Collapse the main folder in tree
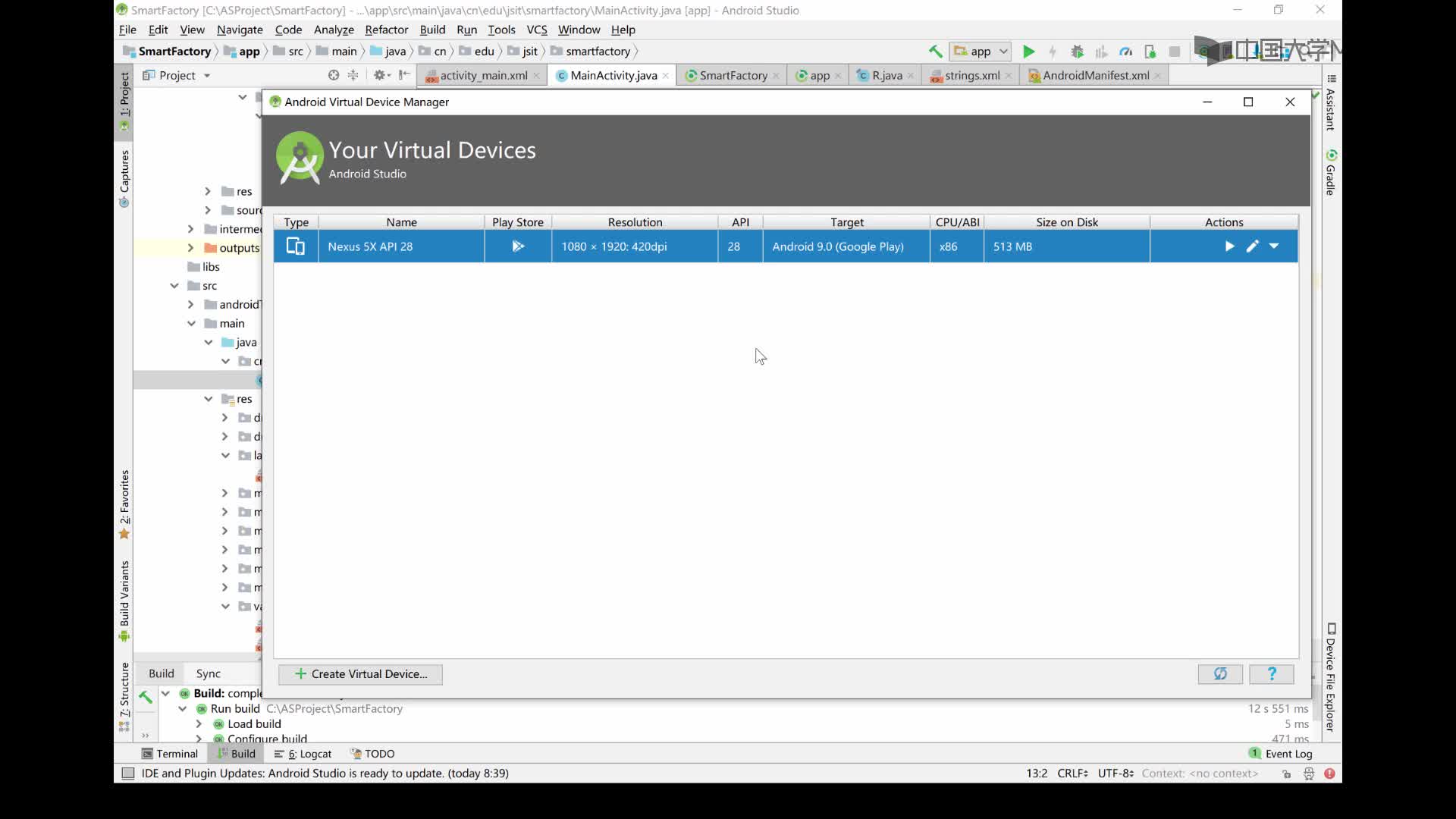This screenshot has height=819, width=1456. pyautogui.click(x=191, y=324)
